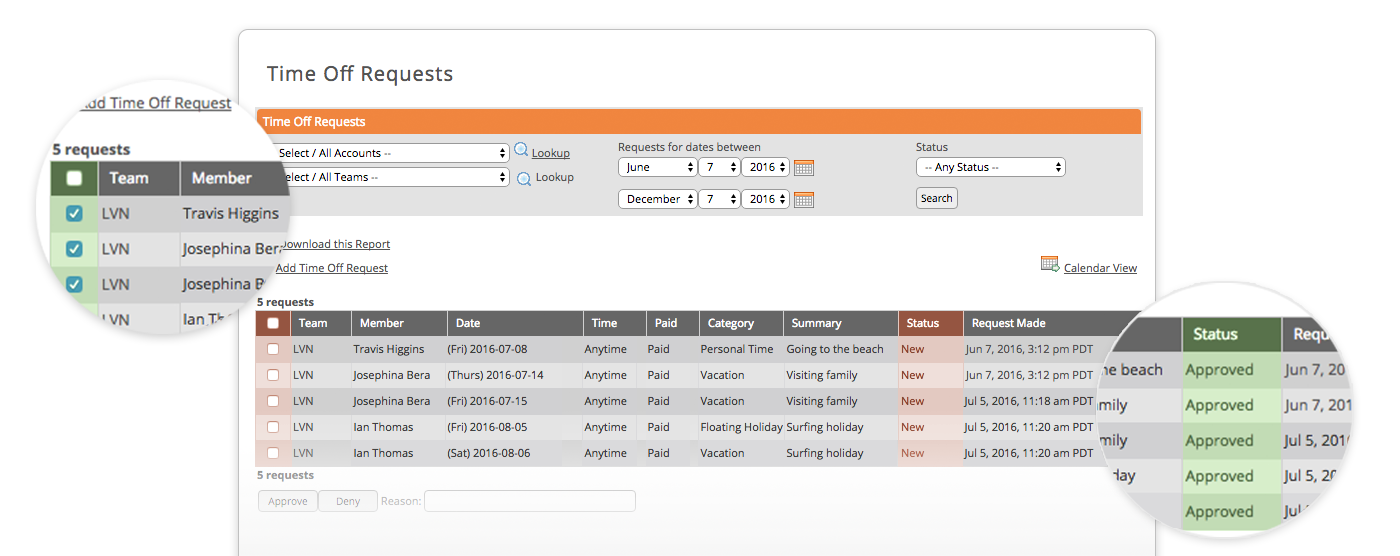
Task: Click the Team column header
Action: (320, 323)
